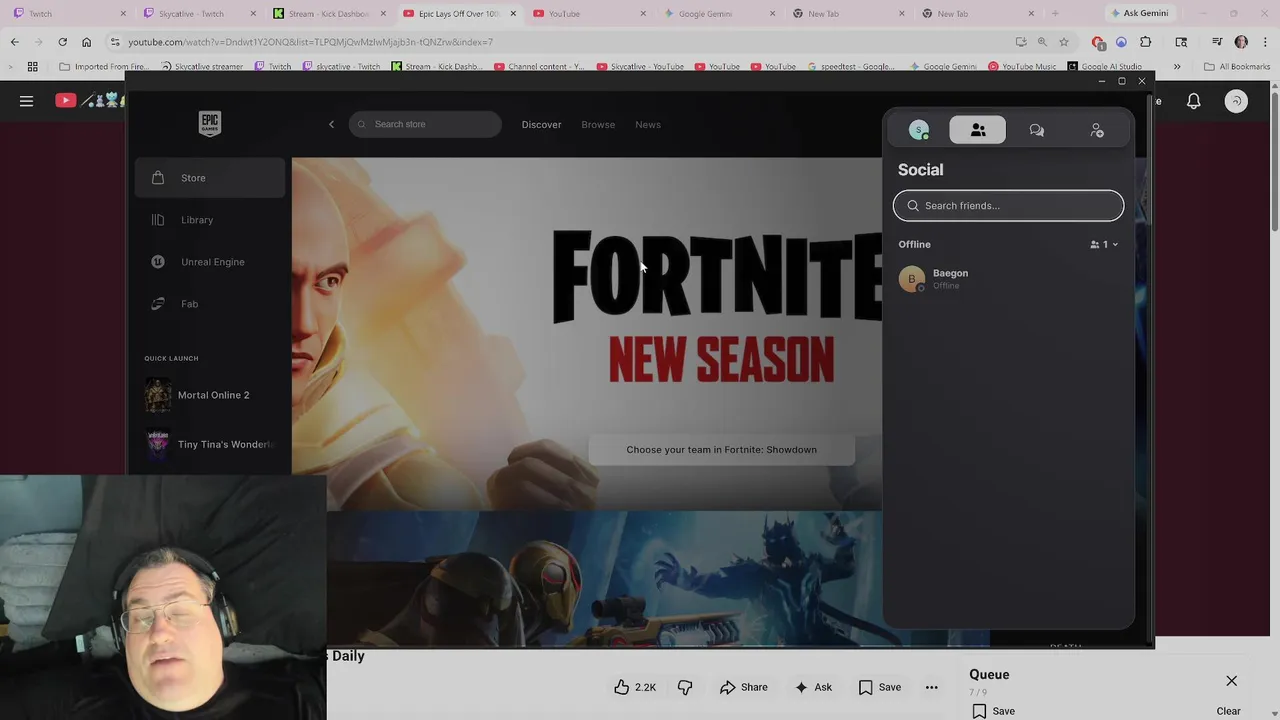This screenshot has height=720, width=1280.
Task: Open Unreal Engine in Epic sidebar
Action: tap(210, 262)
